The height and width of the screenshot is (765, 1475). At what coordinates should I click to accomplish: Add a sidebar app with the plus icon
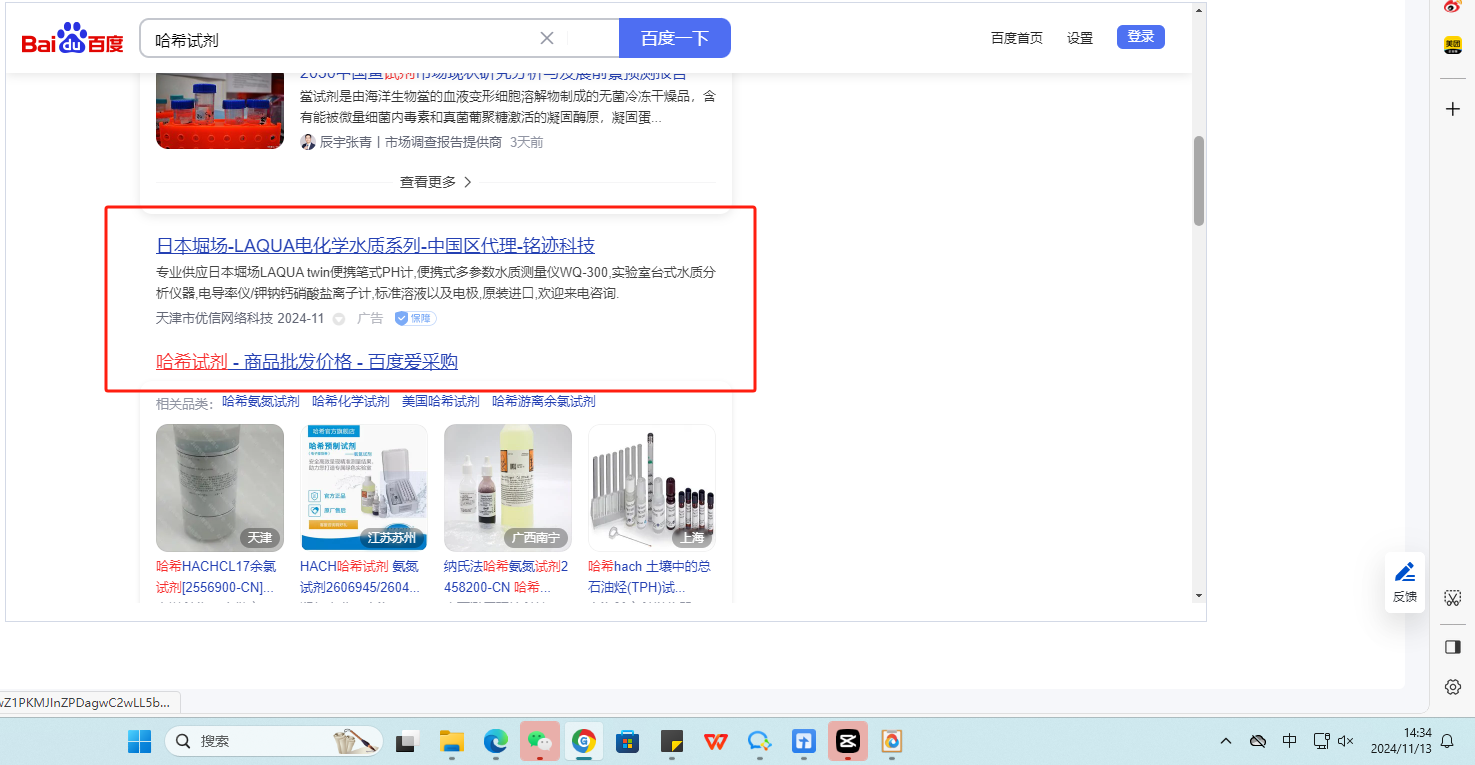[x=1453, y=109]
